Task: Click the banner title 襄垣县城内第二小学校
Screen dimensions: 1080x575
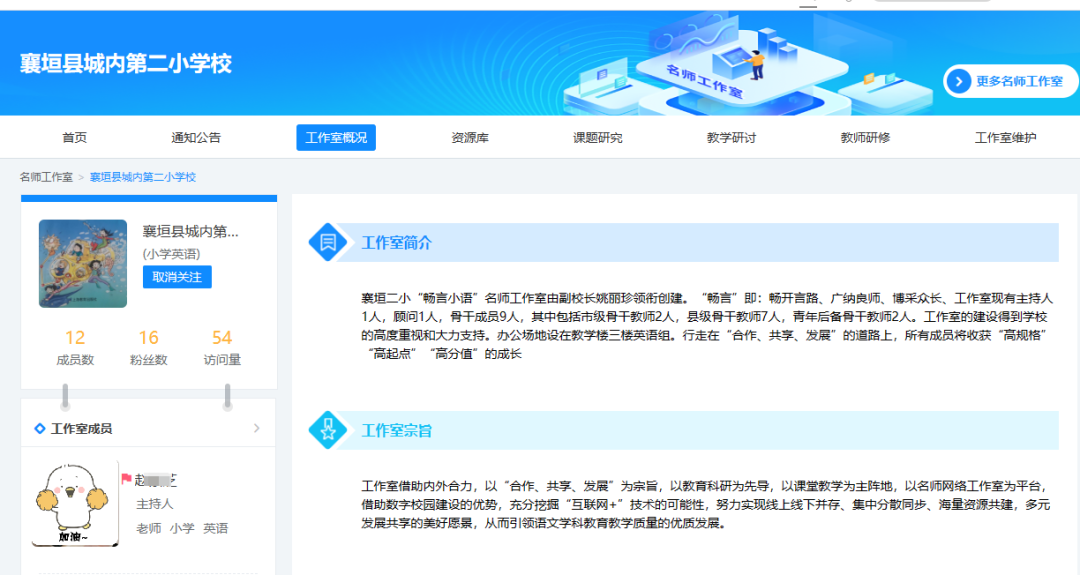Action: 125,63
